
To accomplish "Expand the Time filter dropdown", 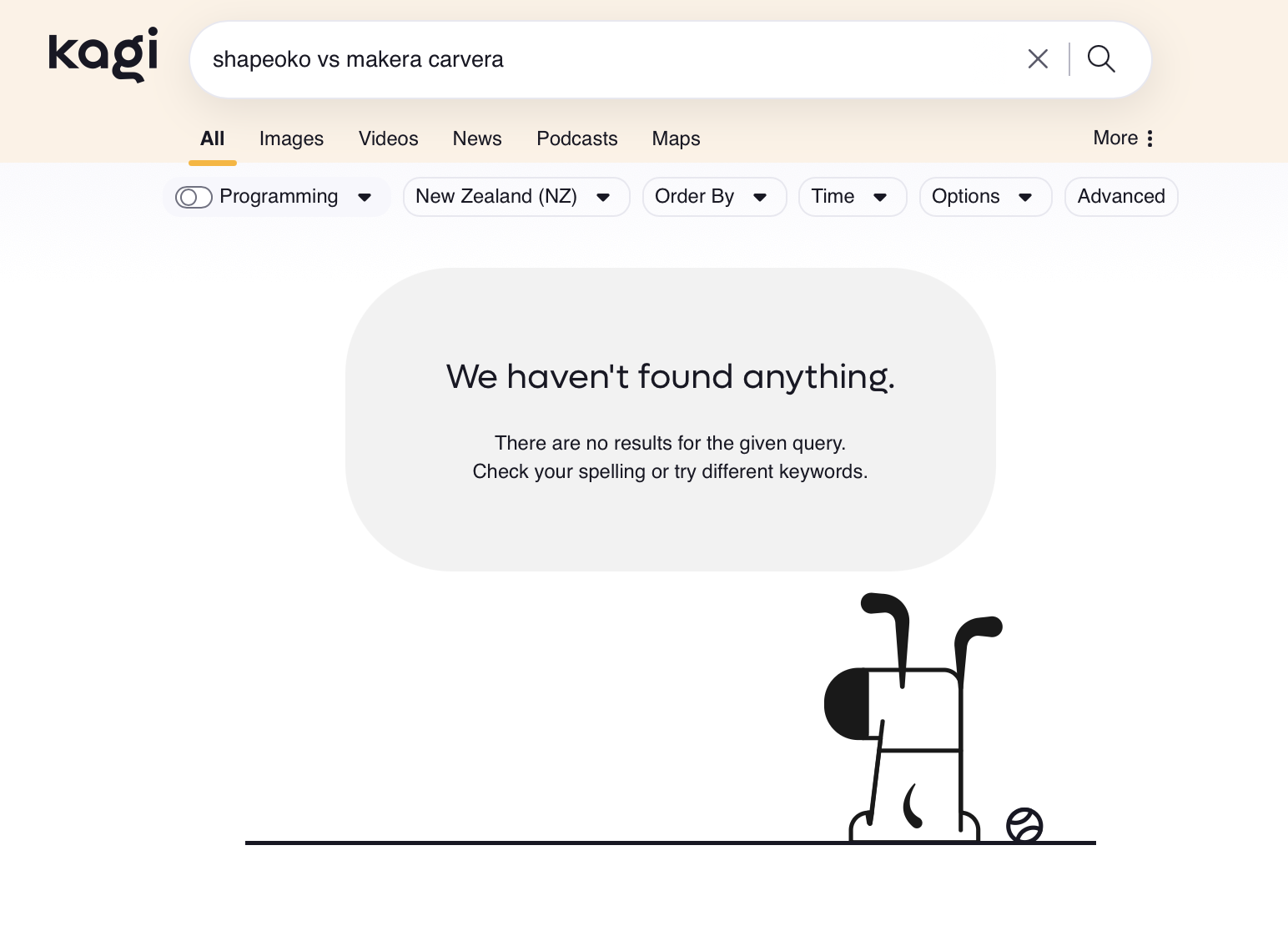I will pos(852,197).
